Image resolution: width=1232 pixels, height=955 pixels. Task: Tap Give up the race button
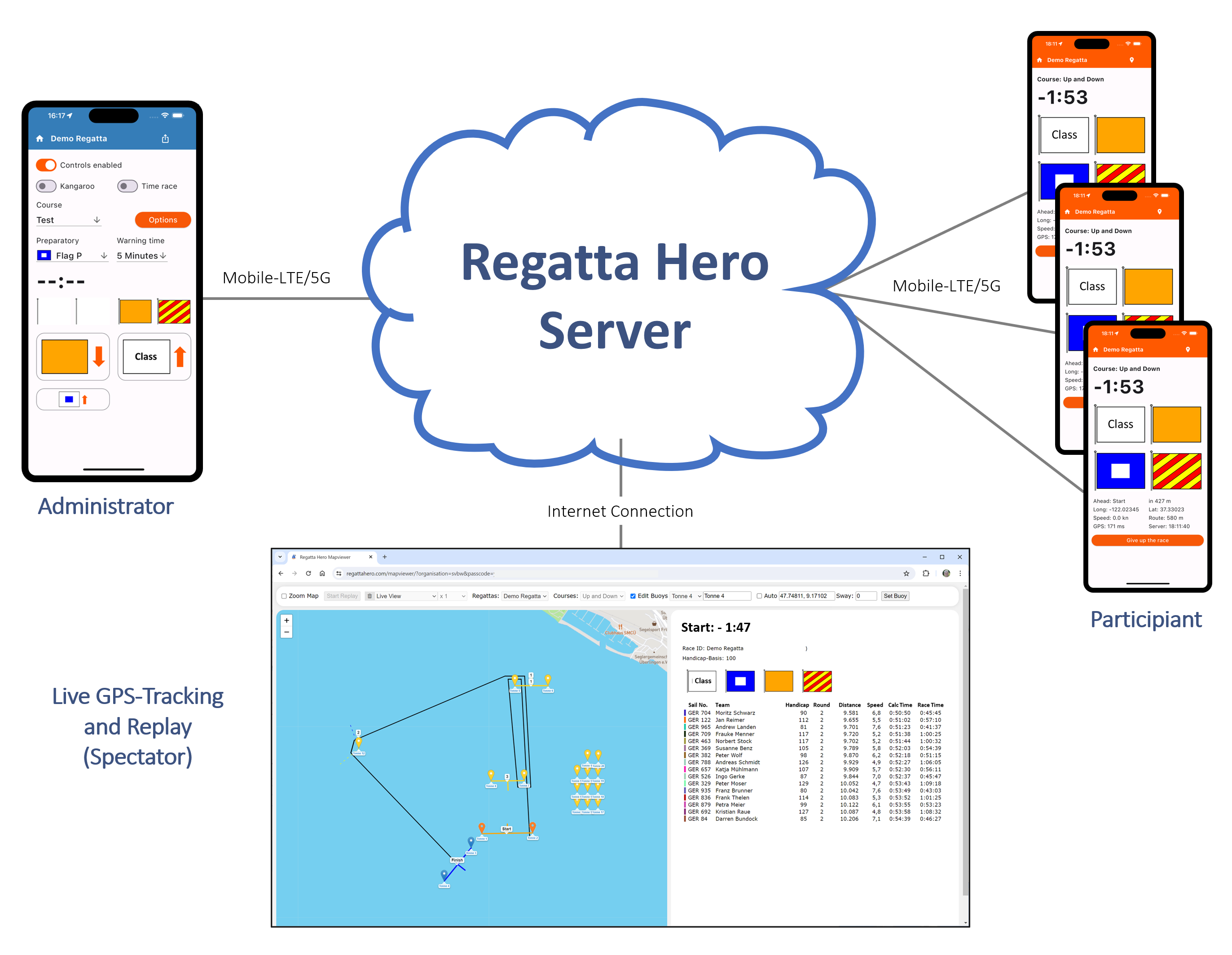(x=1148, y=541)
